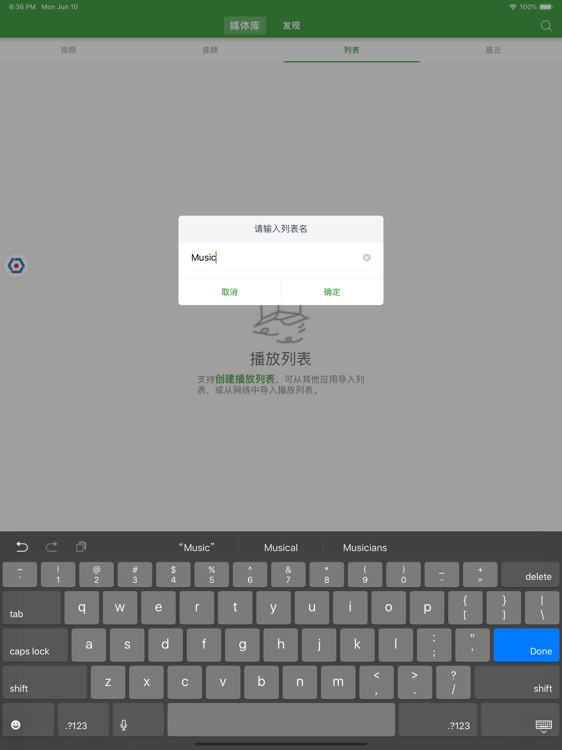This screenshot has width=562, height=750.
Task: Tap the right .?123 key
Action: [438, 719]
